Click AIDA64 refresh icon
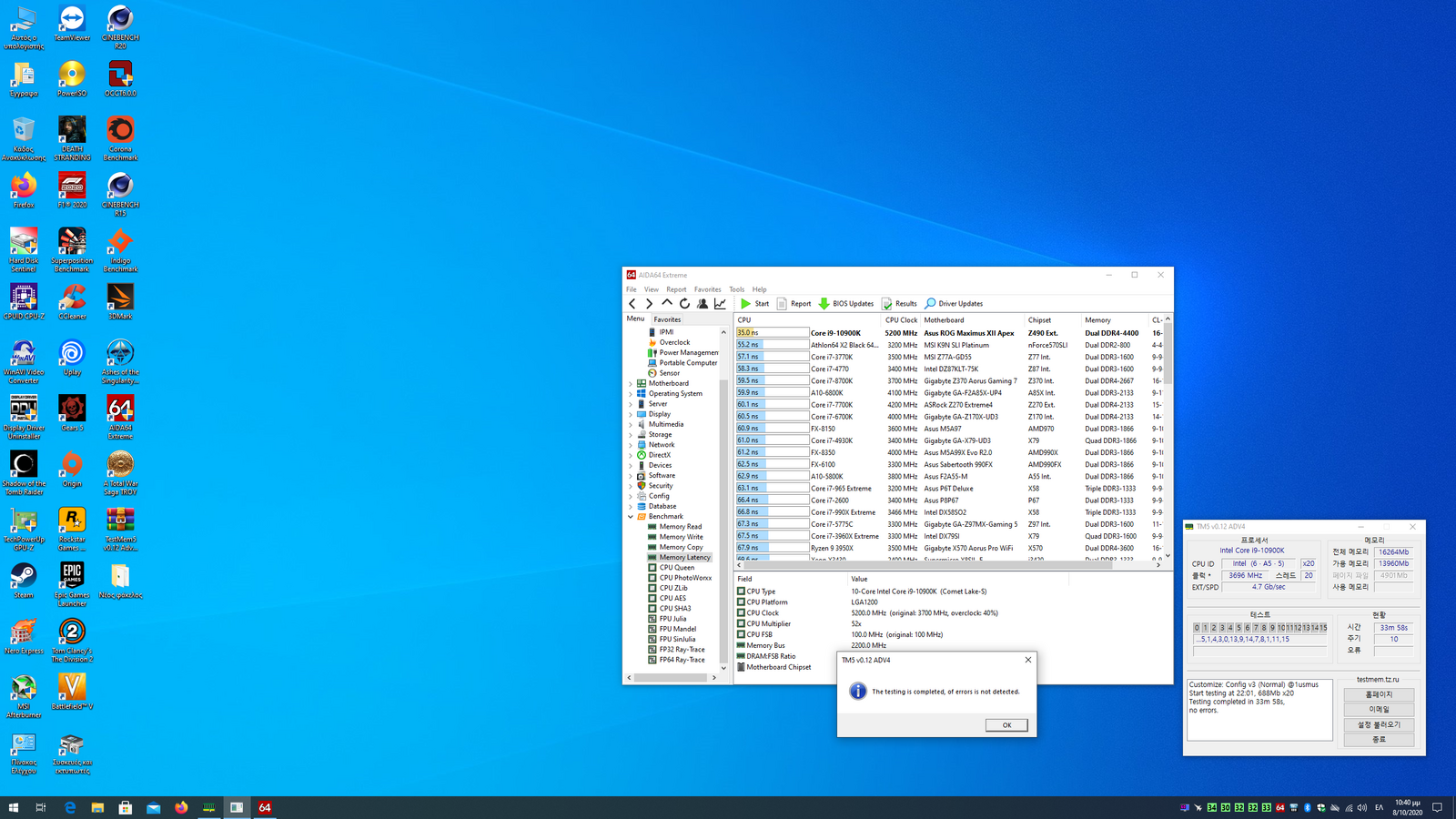1456x819 pixels. [684, 304]
